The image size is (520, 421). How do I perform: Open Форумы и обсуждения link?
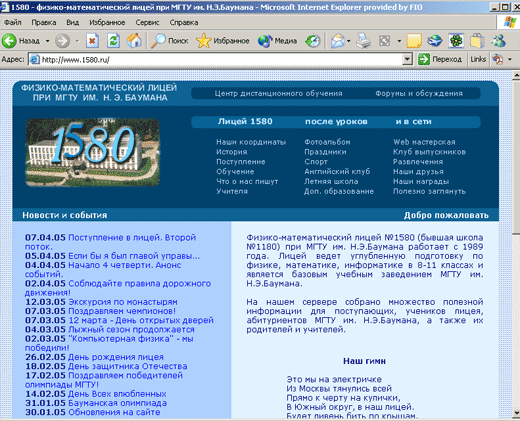(x=419, y=93)
